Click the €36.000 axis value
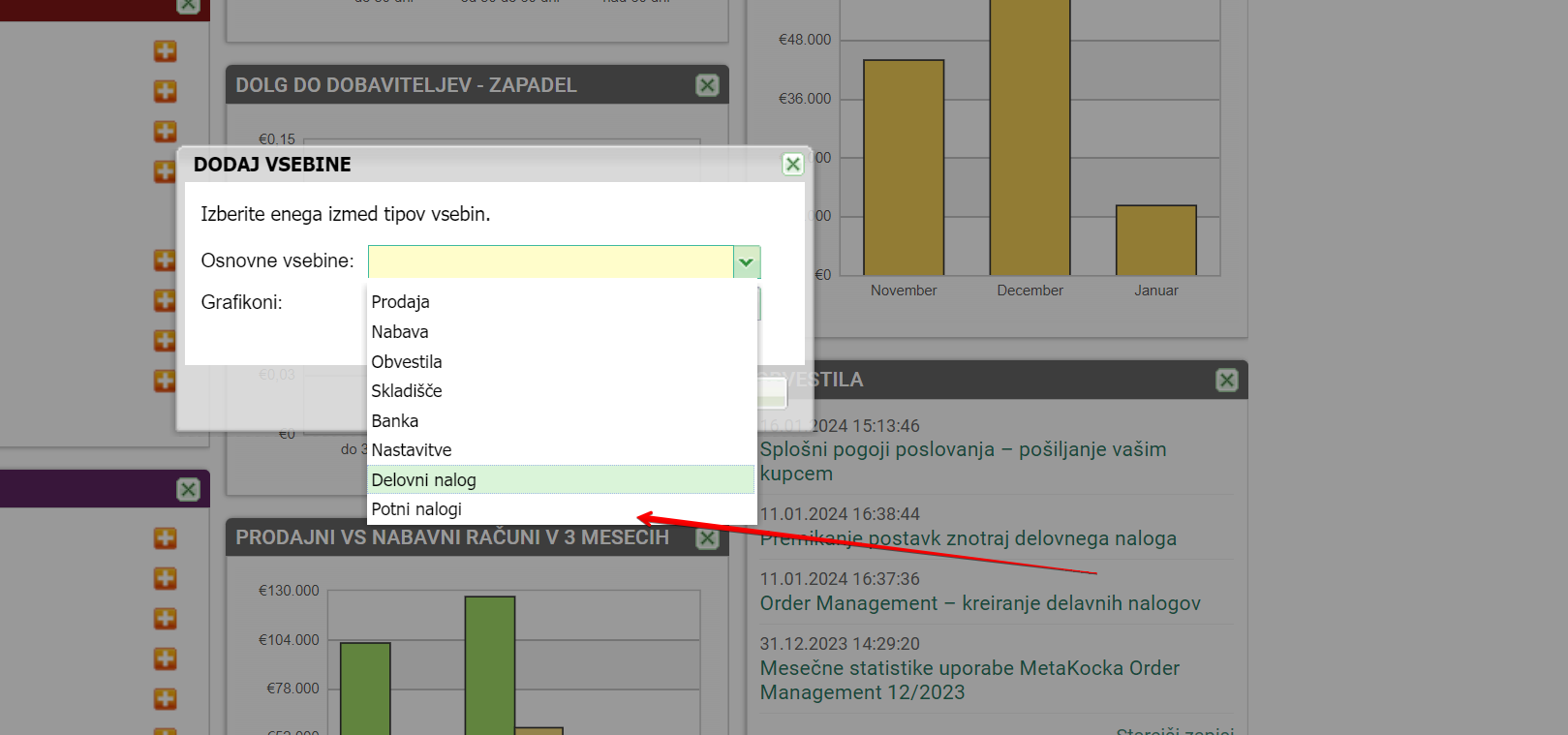1568x735 pixels. click(x=805, y=99)
